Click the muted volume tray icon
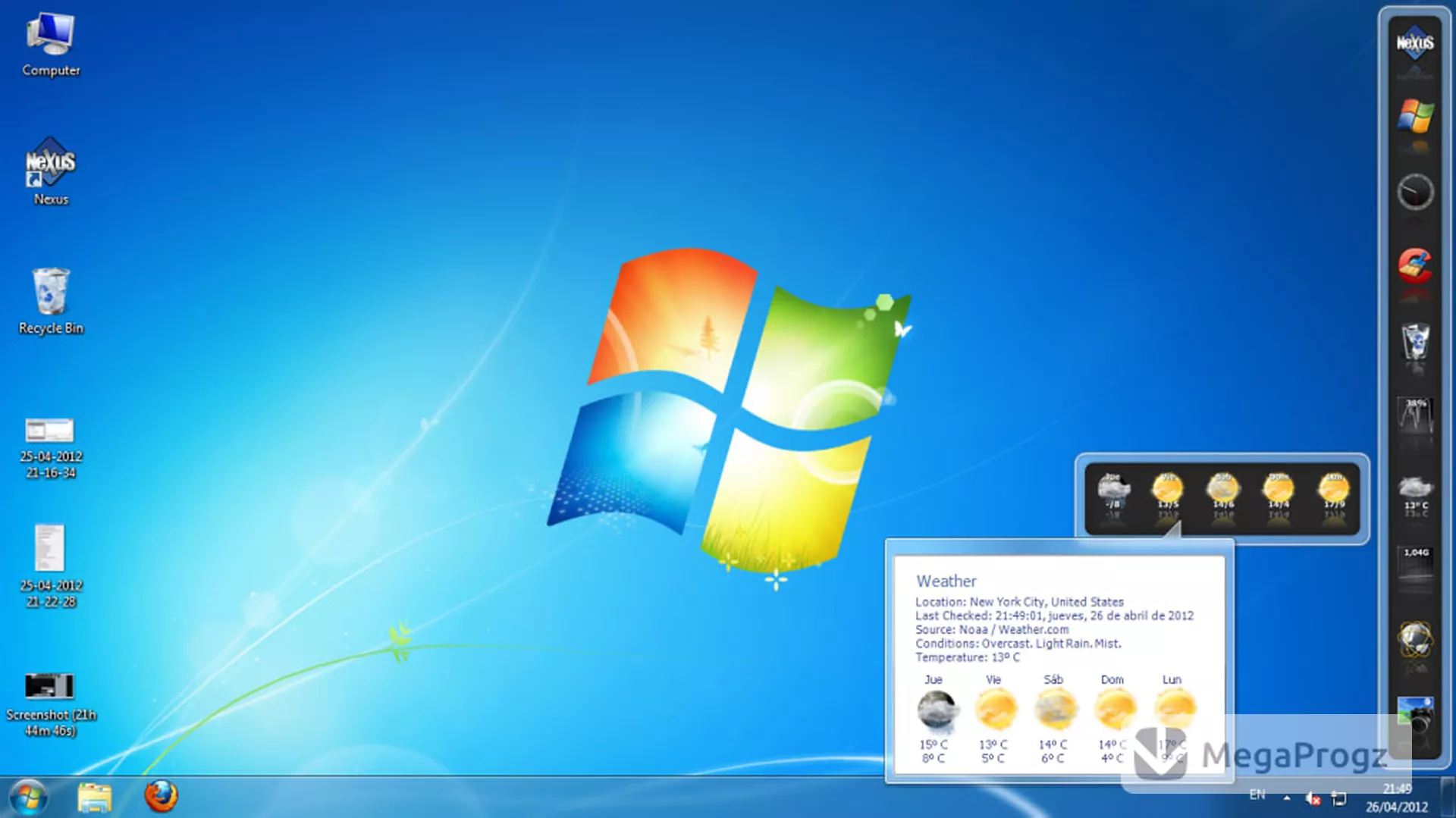1456x818 pixels. (x=1313, y=798)
